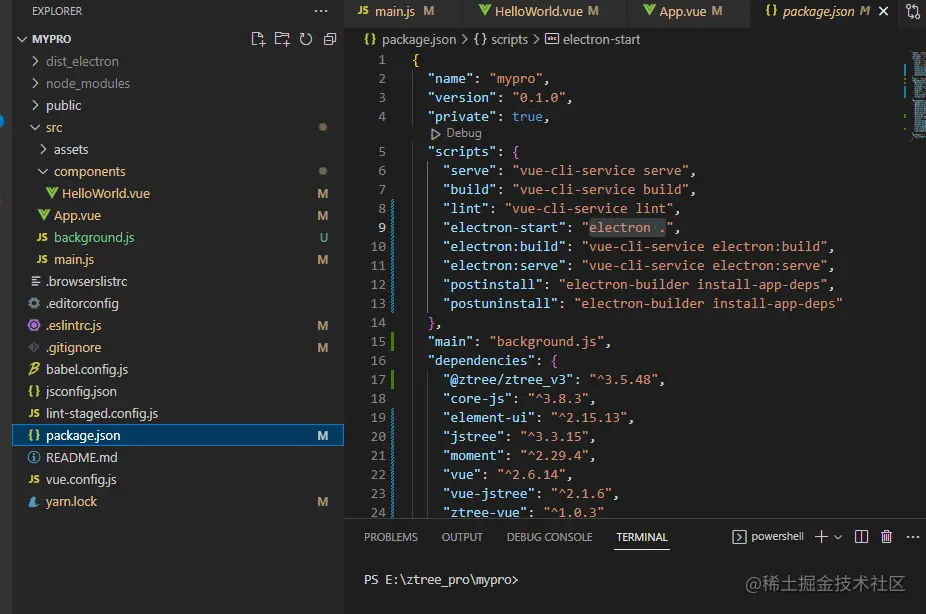926x614 pixels.
Task: Open the OUTPUT panel tab
Action: (x=462, y=537)
